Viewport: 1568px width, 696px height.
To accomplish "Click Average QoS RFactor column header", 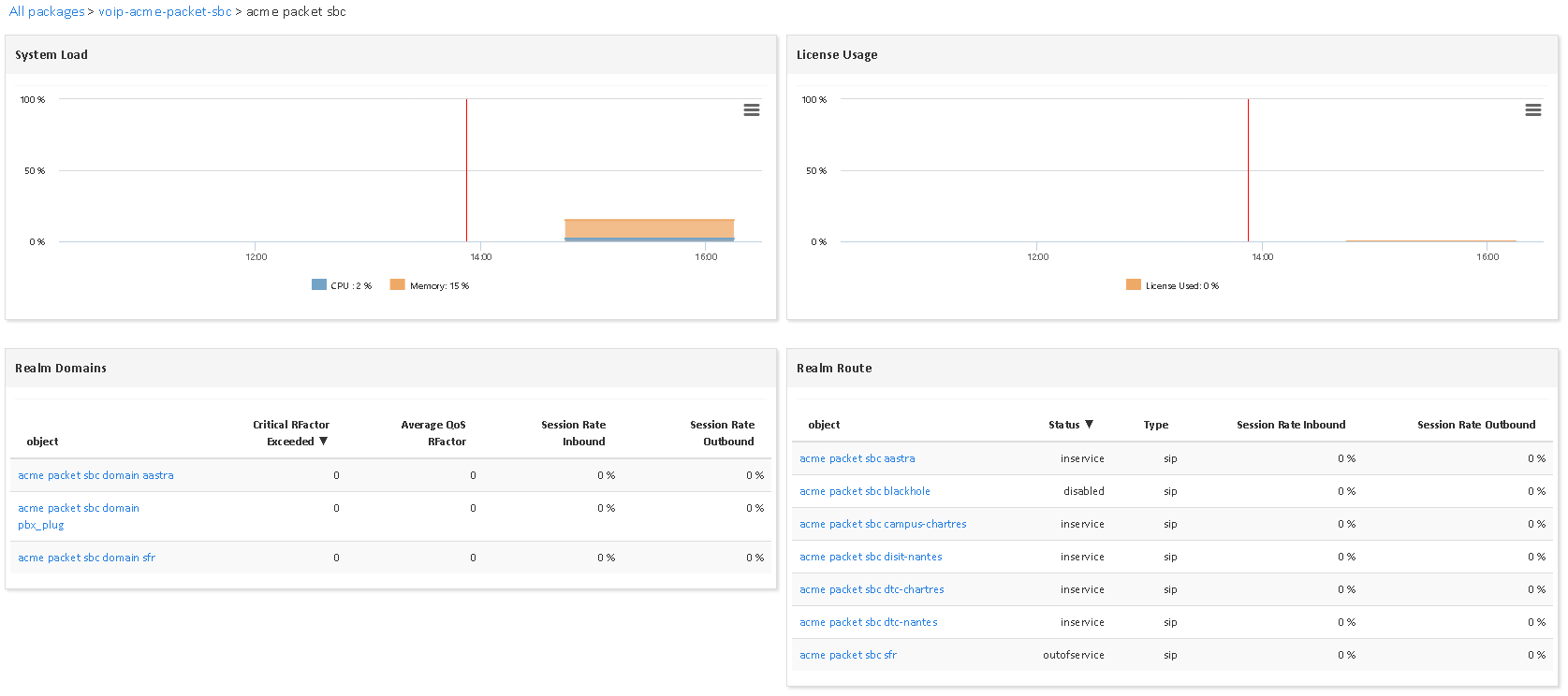I will [x=433, y=433].
